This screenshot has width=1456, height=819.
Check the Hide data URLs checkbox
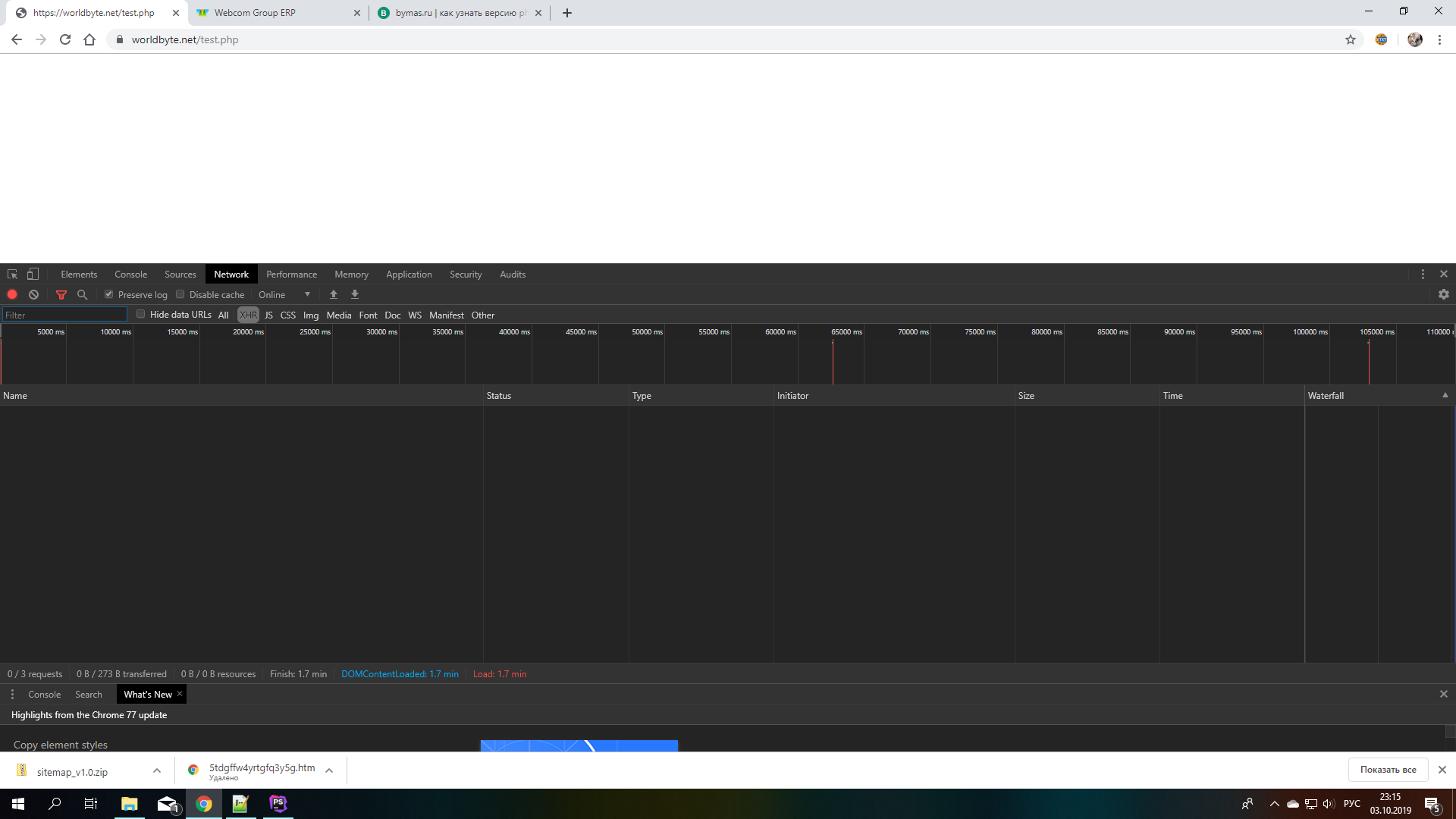pos(141,314)
